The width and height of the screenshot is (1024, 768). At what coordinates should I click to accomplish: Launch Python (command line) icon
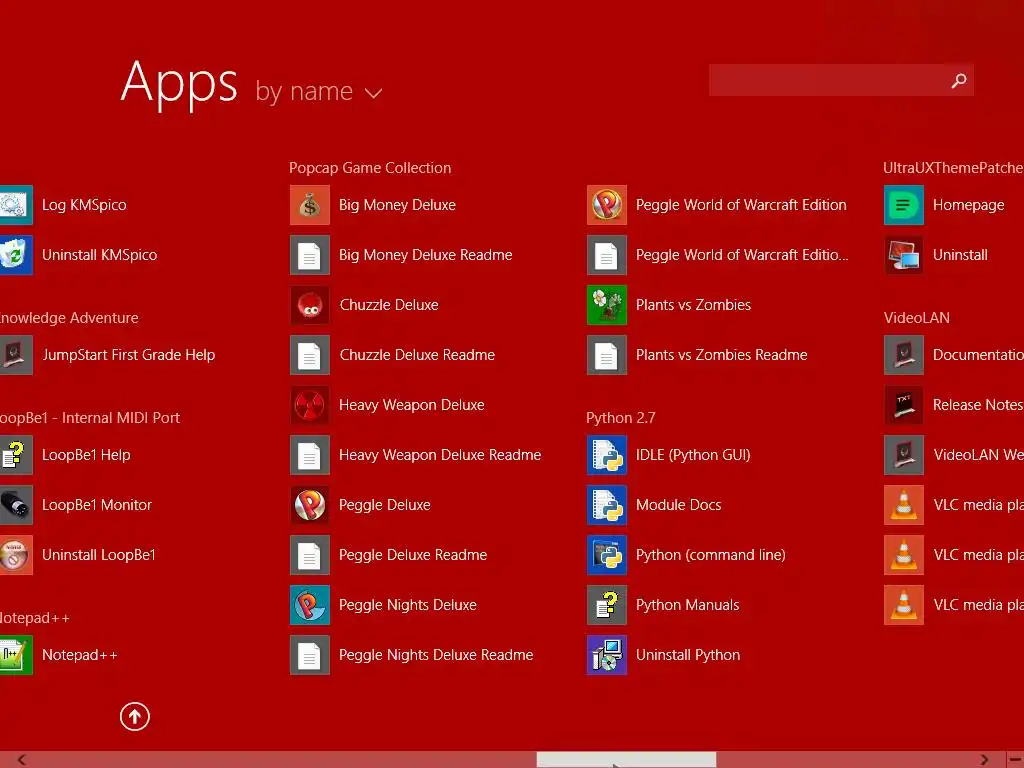click(607, 554)
